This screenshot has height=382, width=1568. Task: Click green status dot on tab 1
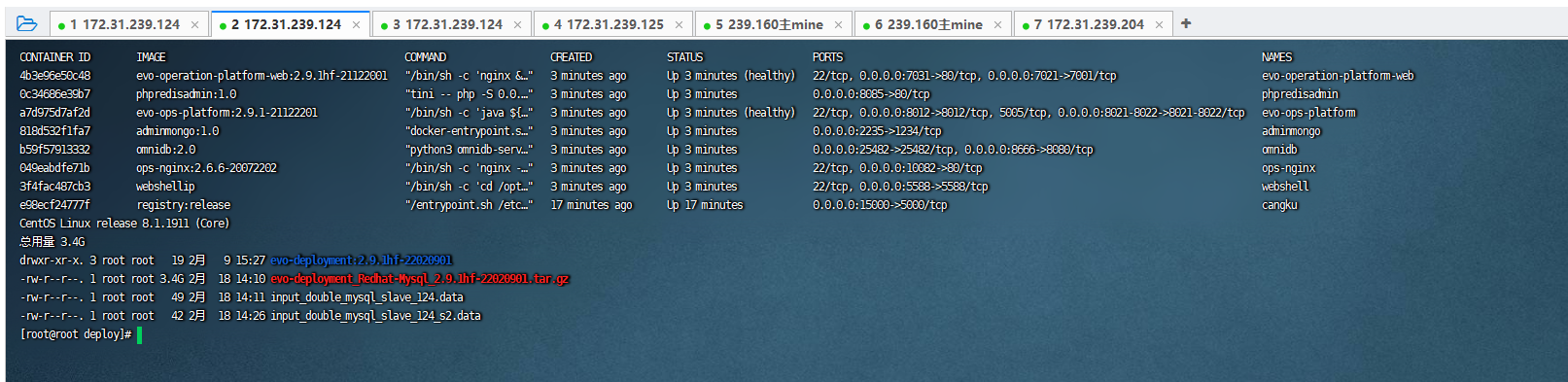pyautogui.click(x=61, y=25)
